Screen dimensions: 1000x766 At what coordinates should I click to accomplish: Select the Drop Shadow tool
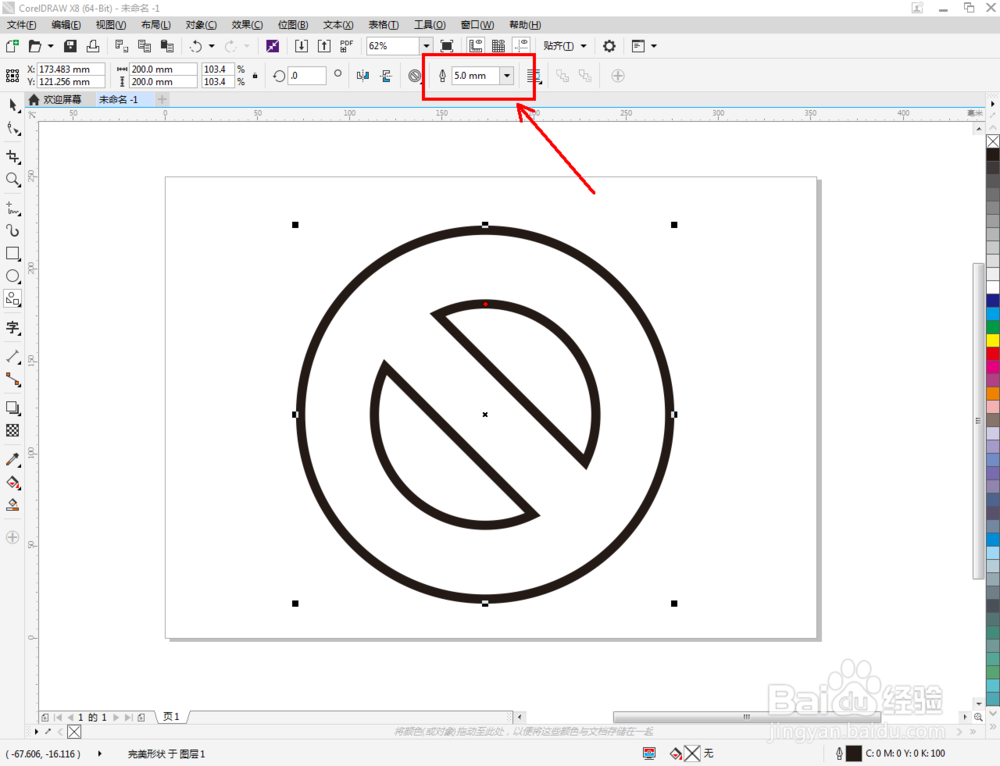13,408
